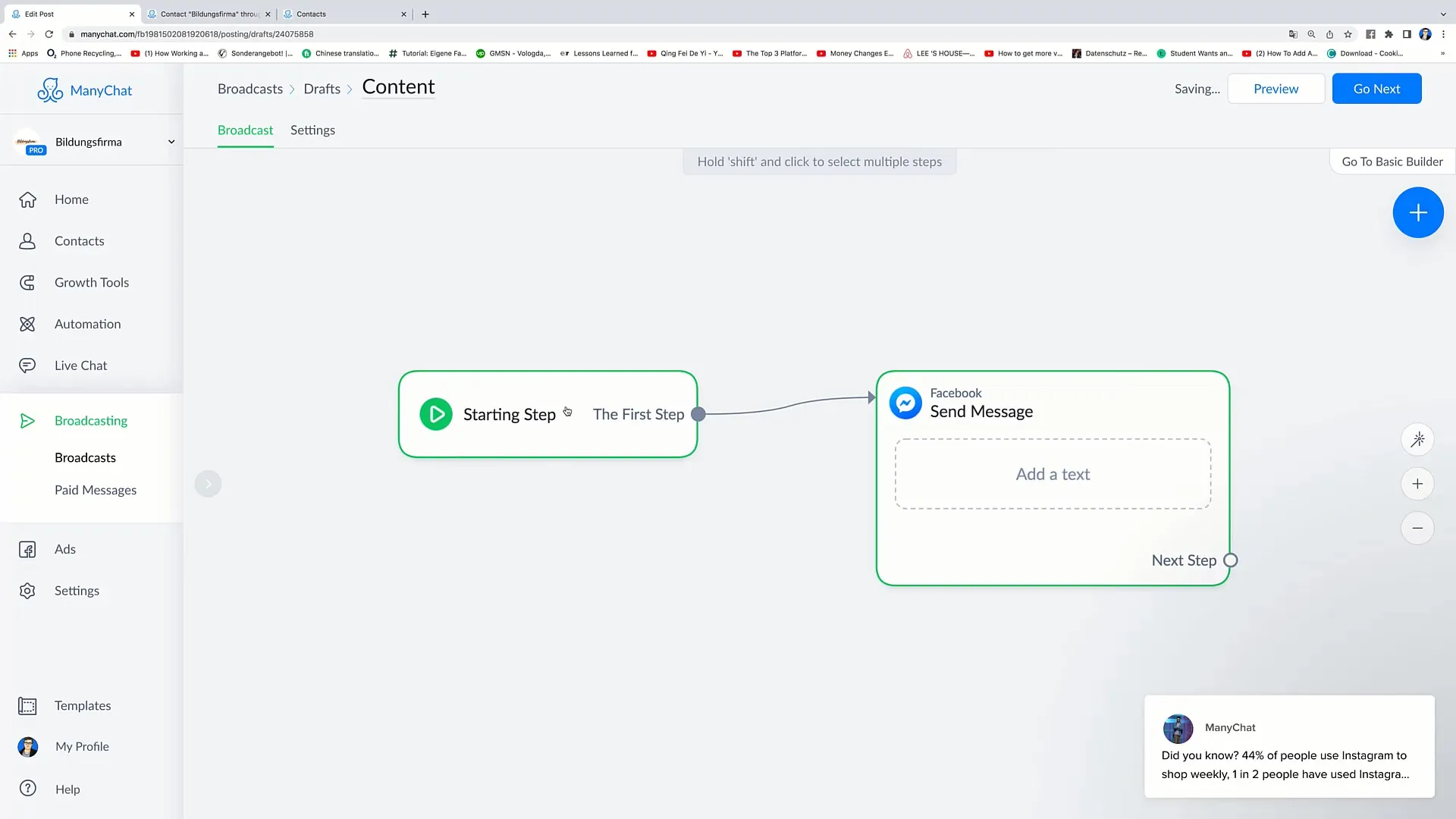Open the Automation icon in sidebar
1456x819 pixels.
coord(27,324)
